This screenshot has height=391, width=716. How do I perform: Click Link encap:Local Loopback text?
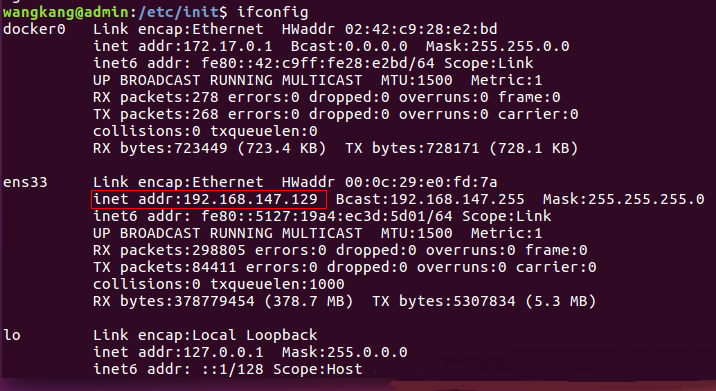pyautogui.click(x=205, y=335)
